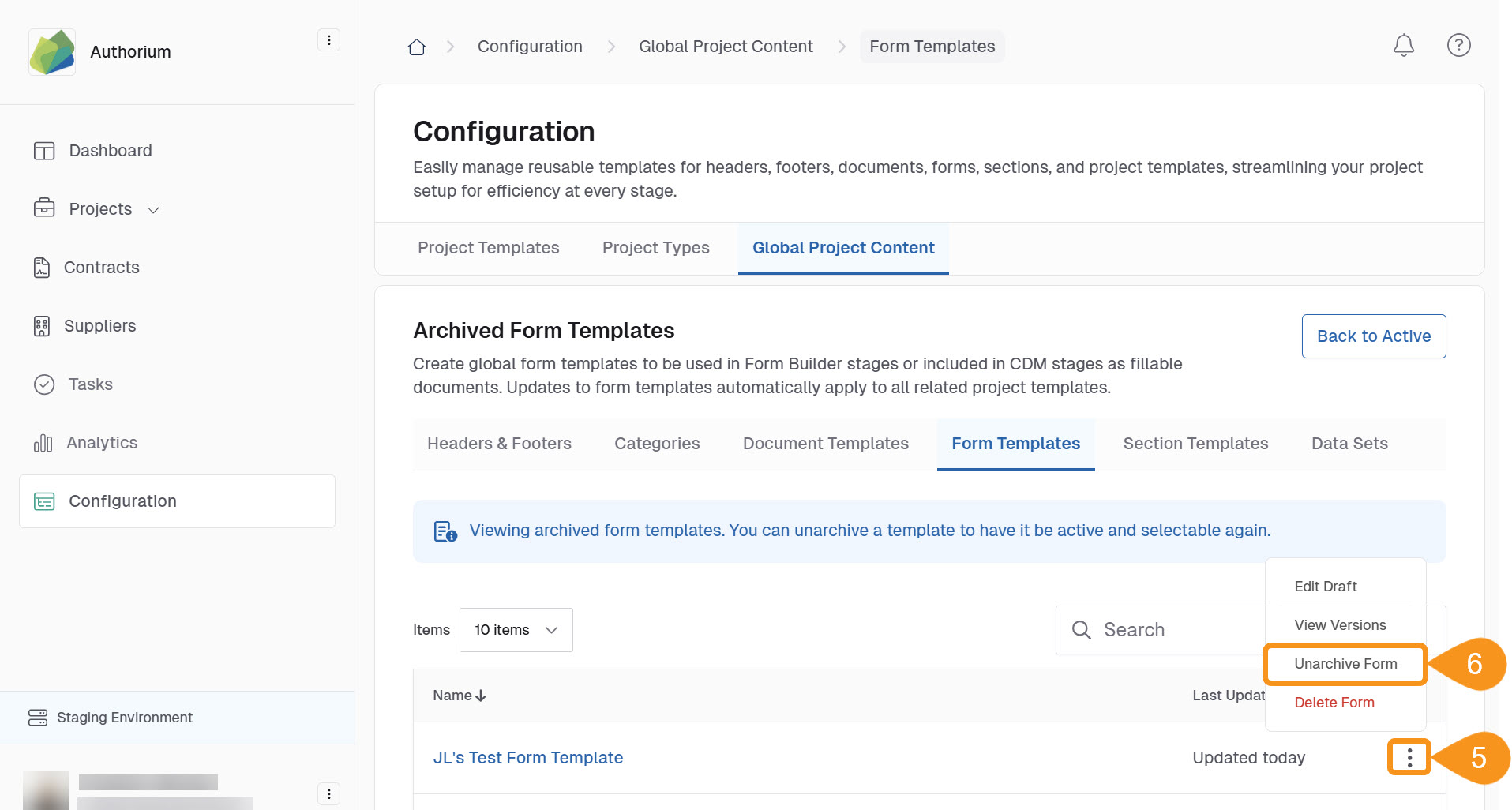Click inside the Search field
The width and height of the screenshot is (1512, 810).
coord(1161,629)
